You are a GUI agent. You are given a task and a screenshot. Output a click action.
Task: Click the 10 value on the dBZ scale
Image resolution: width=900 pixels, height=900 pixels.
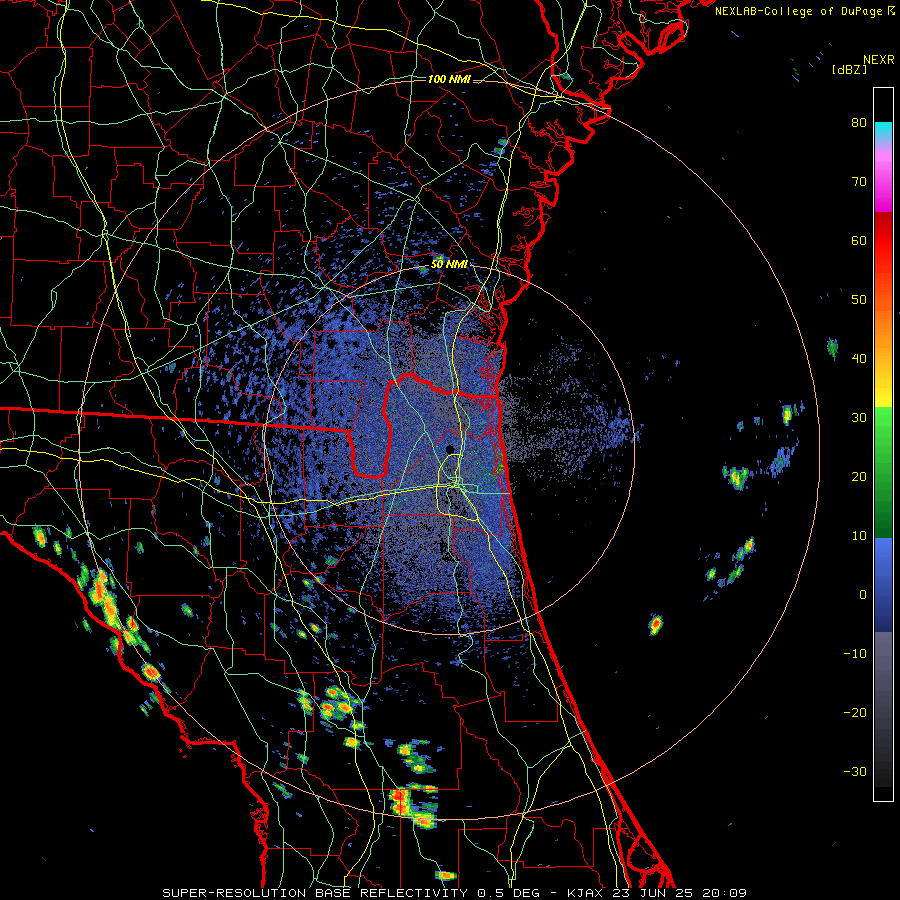coord(859,536)
